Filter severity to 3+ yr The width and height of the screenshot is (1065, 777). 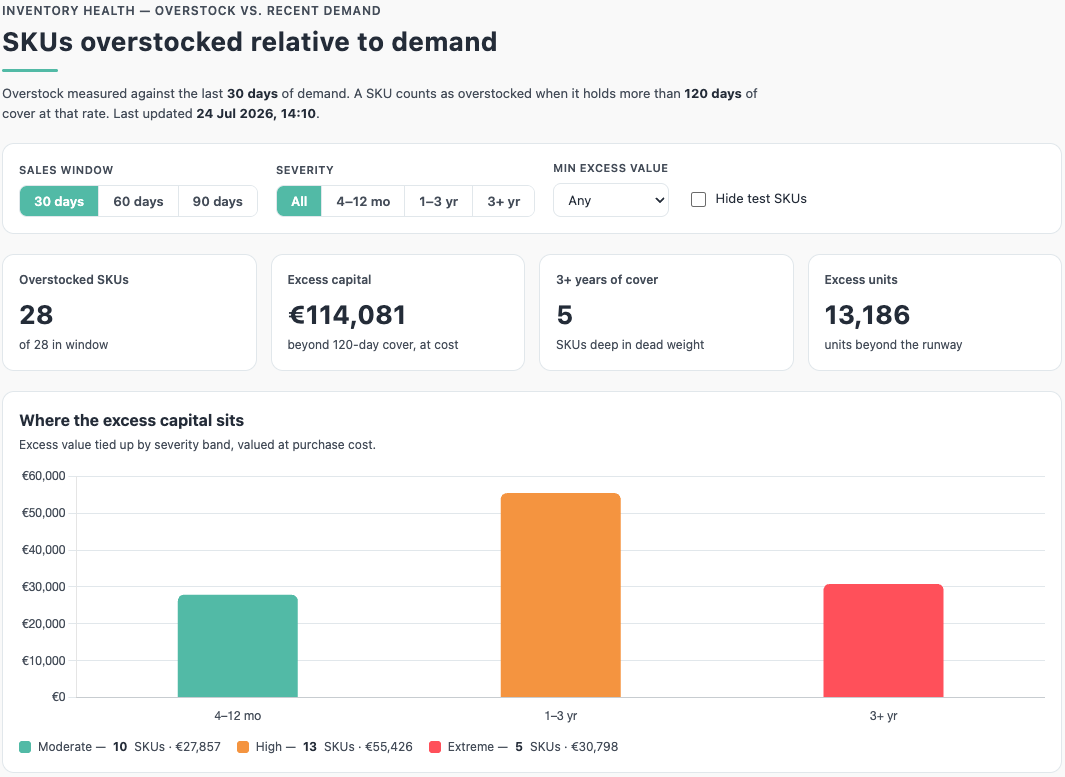tap(503, 201)
